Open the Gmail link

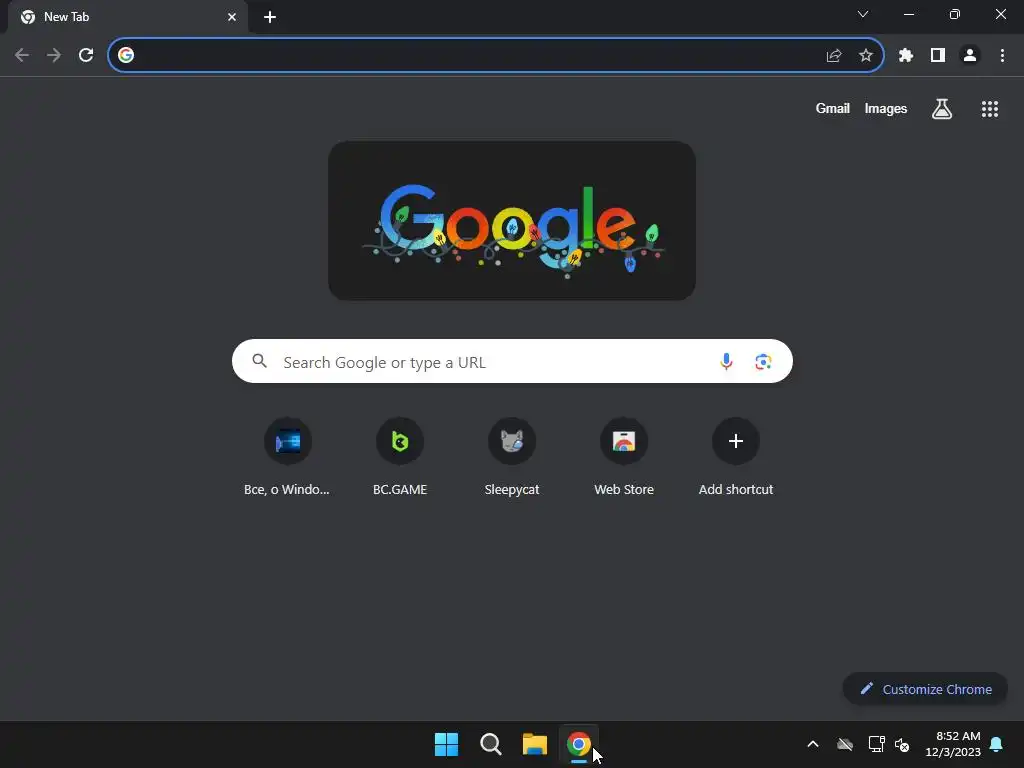[x=833, y=108]
